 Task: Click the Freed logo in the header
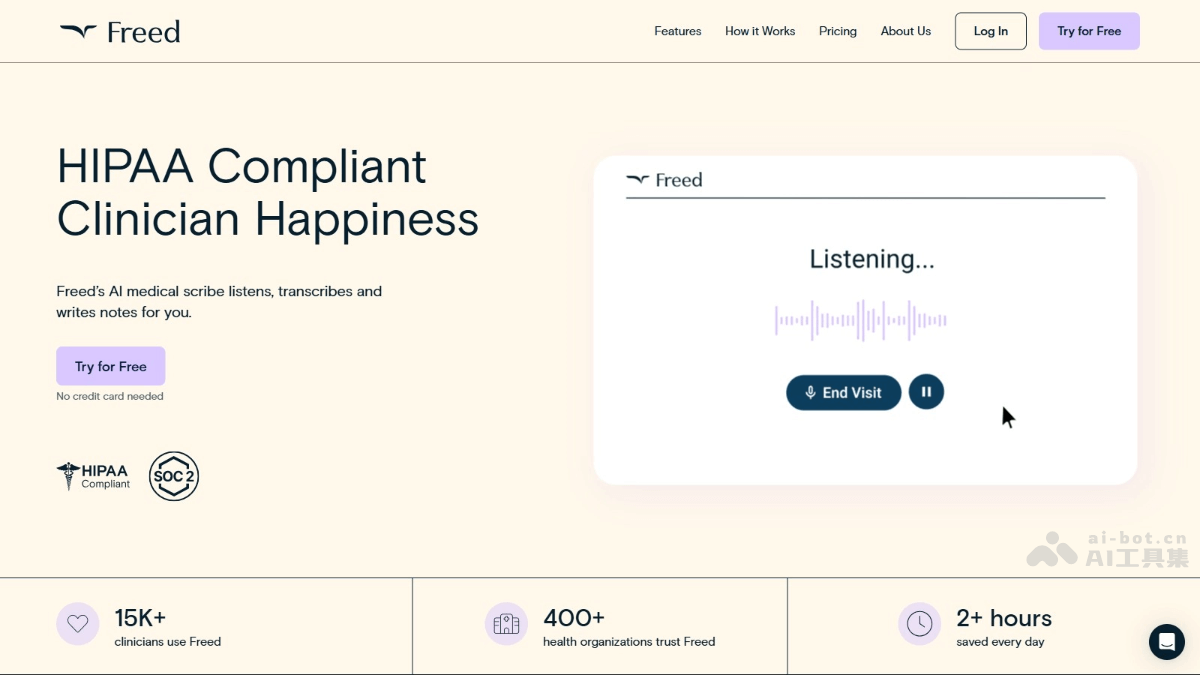point(120,32)
